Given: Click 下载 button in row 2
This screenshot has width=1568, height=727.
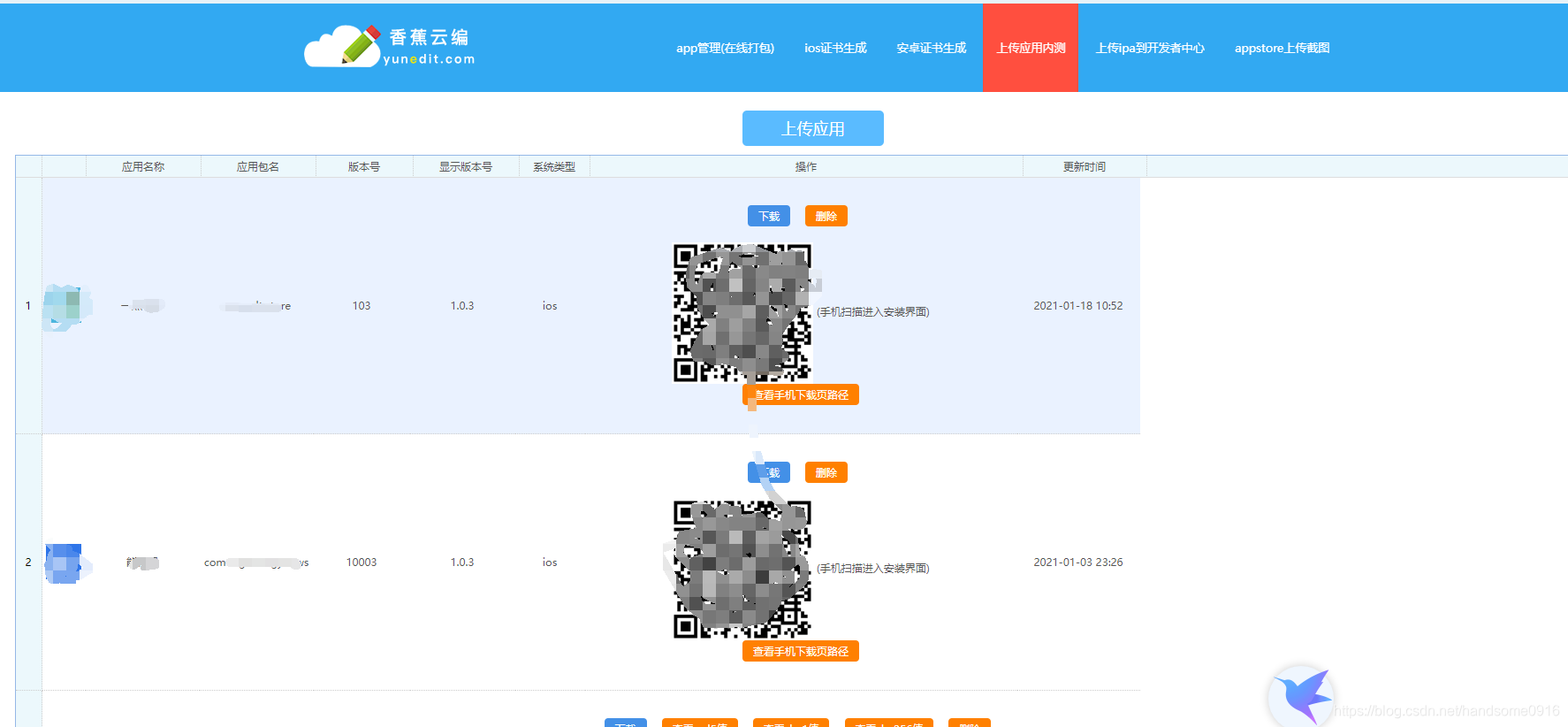Looking at the screenshot, I should [769, 472].
